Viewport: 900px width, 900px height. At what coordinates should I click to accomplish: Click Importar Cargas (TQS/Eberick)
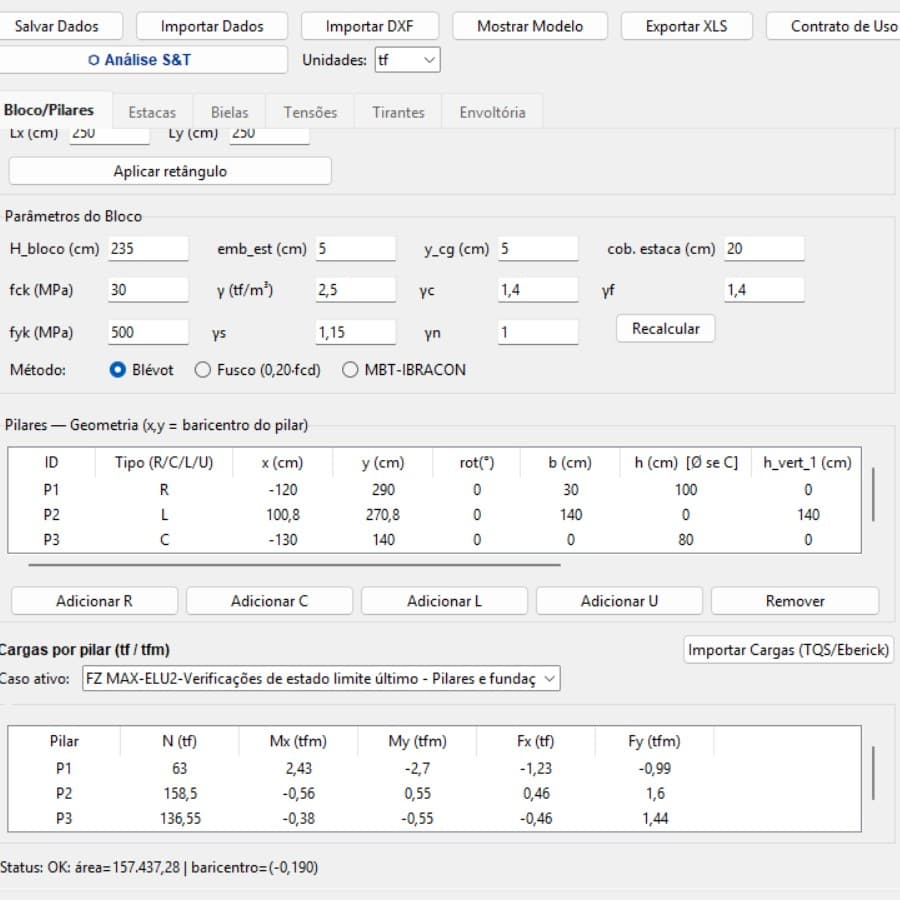coord(789,650)
